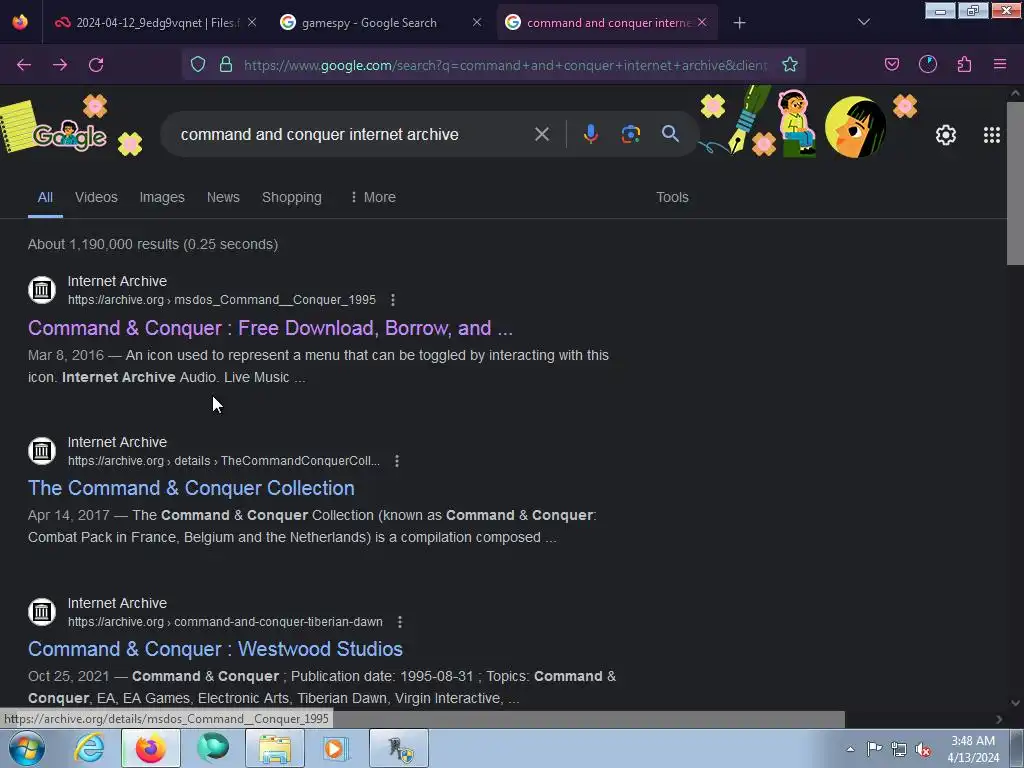Viewport: 1024px width, 768px height.
Task: Go back with browser back arrow
Action: coord(24,65)
